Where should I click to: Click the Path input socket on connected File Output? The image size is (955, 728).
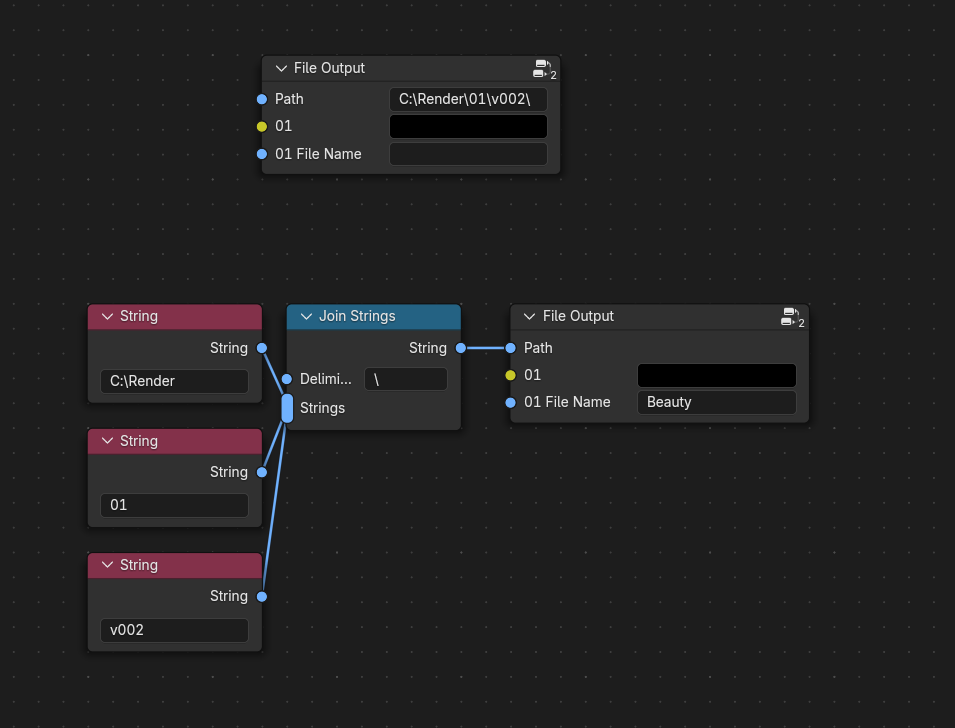tap(510, 348)
